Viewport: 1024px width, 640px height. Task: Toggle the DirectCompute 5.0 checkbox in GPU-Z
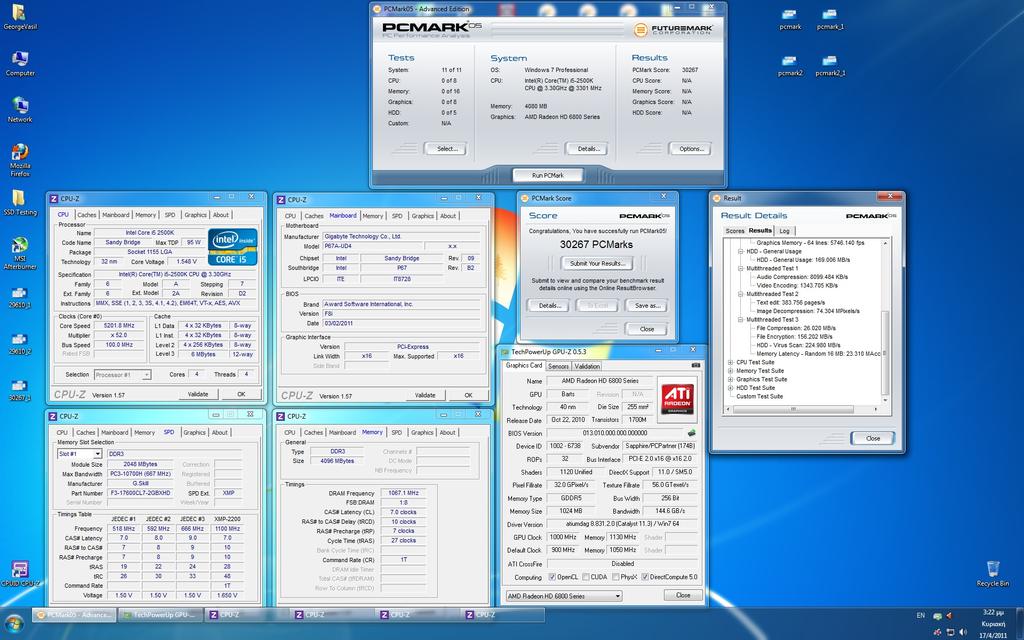click(x=645, y=577)
